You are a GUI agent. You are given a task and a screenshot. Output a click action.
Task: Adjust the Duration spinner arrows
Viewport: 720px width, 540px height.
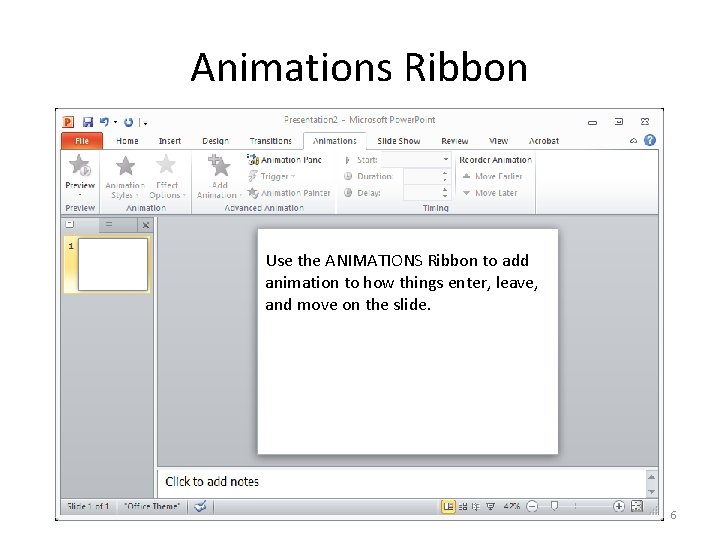445,176
